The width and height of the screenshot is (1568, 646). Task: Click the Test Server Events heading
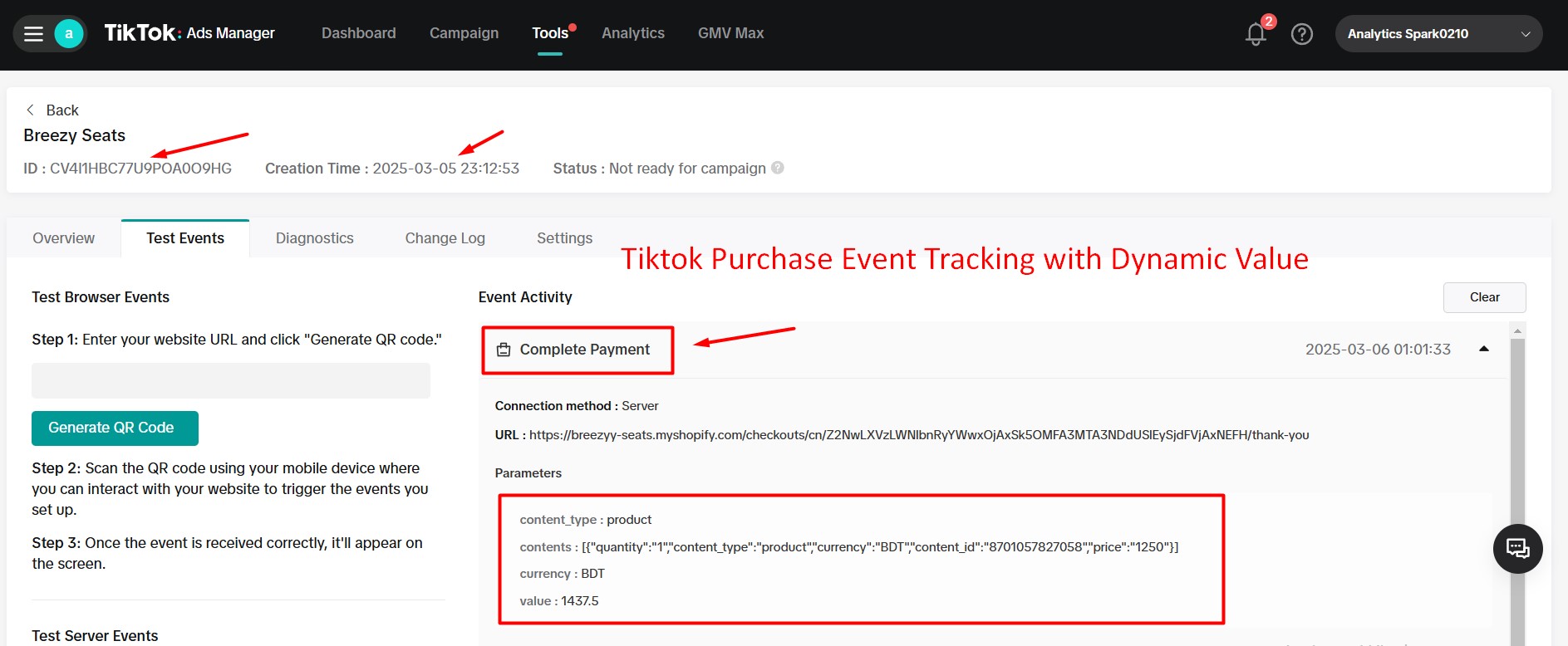95,636
